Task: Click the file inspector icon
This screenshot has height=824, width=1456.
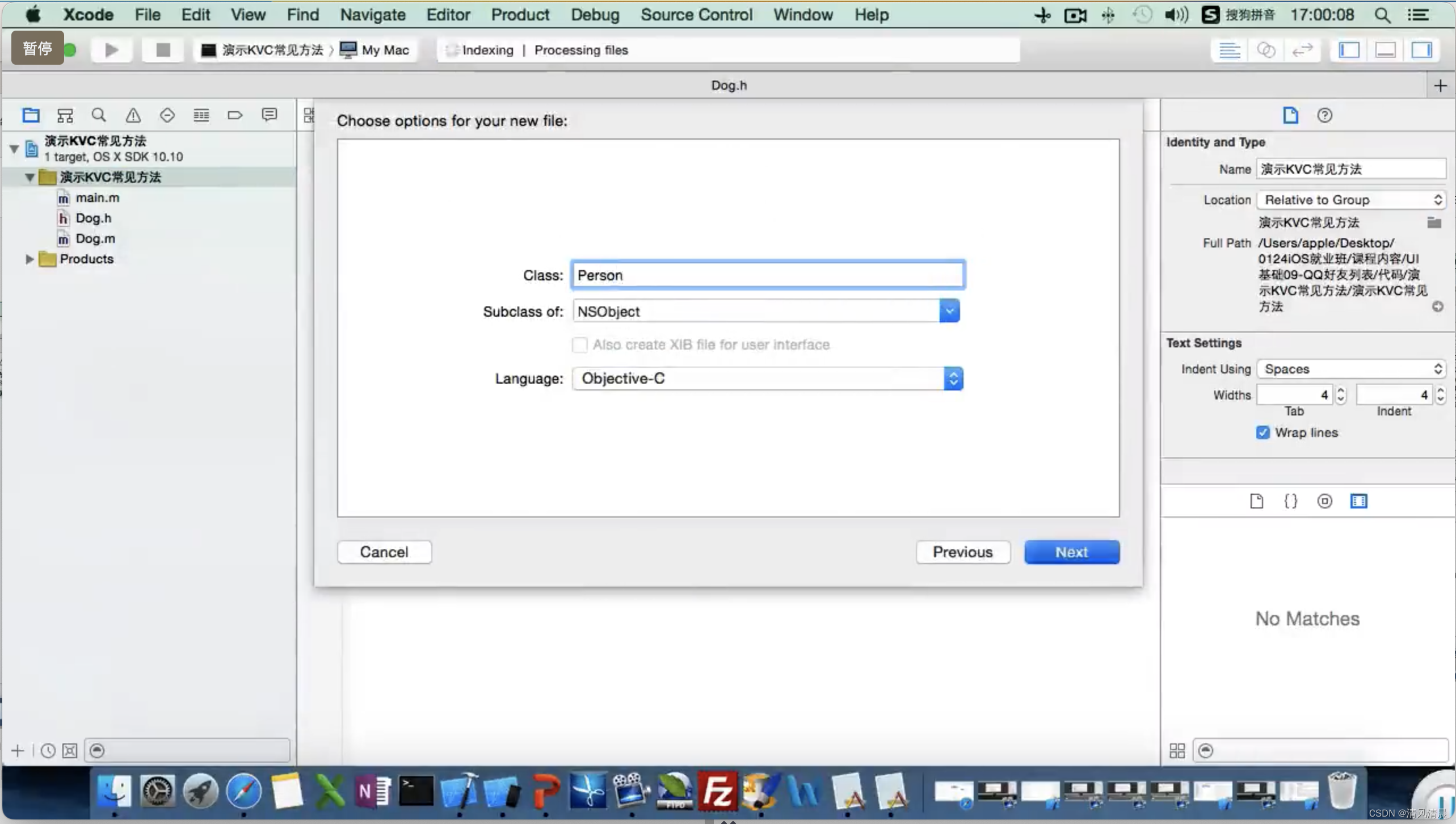Action: click(1290, 114)
